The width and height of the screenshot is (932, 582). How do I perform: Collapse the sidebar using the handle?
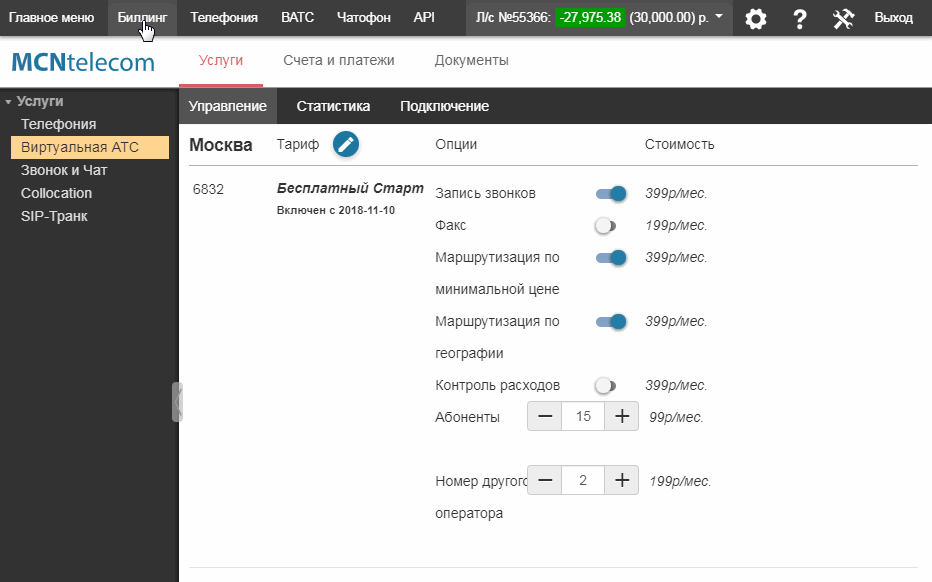[177, 401]
